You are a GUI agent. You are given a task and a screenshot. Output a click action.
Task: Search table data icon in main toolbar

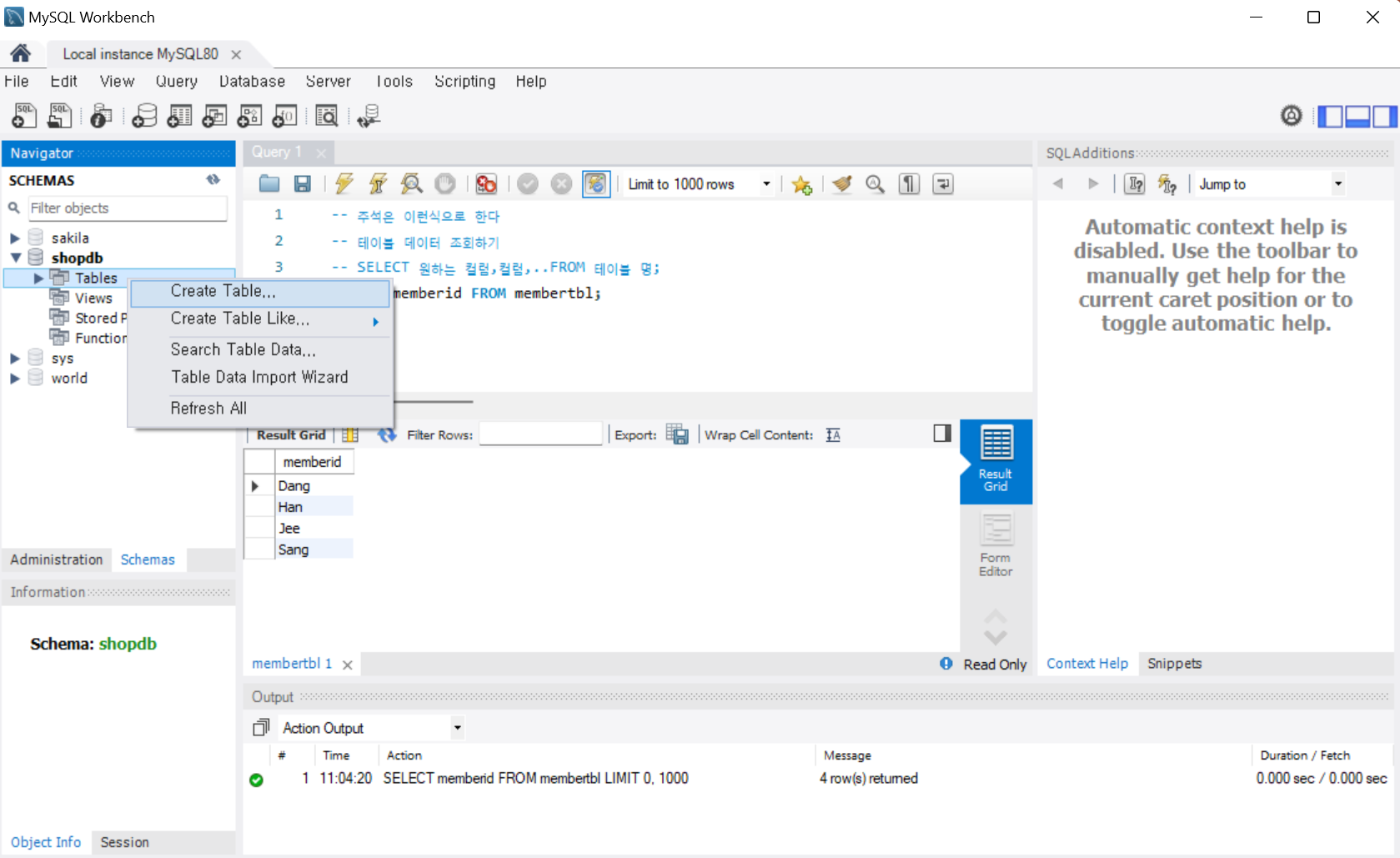coord(327,115)
